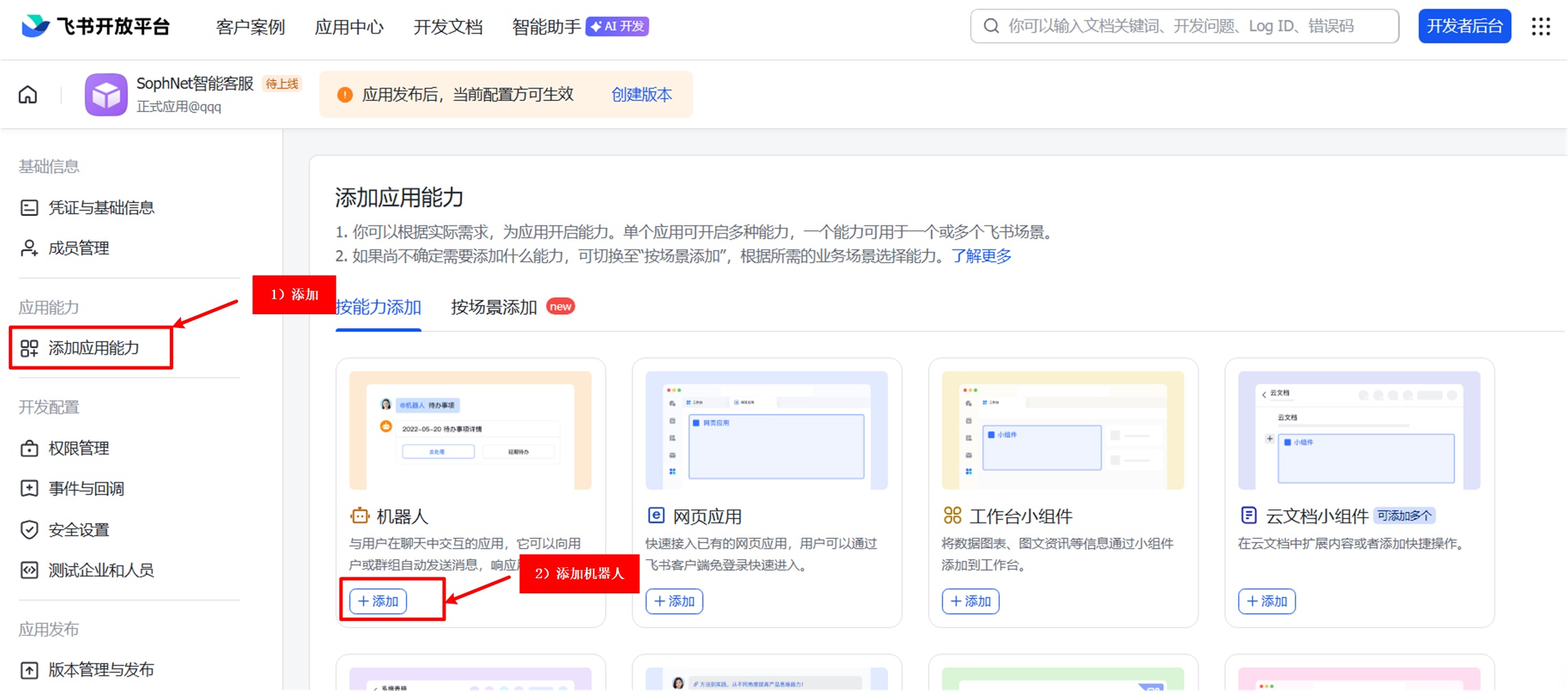Image resolution: width=1568 pixels, height=691 pixels.
Task: Open 版本管理与发布 page
Action: pyautogui.click(x=100, y=670)
